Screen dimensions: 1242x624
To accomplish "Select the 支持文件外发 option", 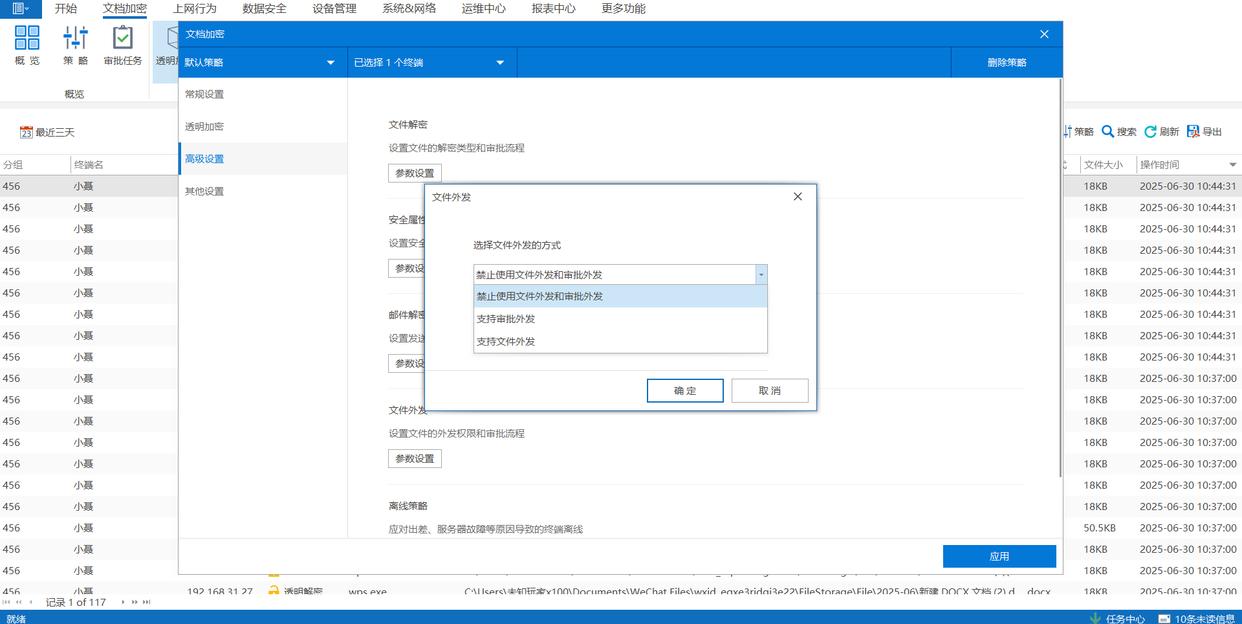I will pos(506,341).
